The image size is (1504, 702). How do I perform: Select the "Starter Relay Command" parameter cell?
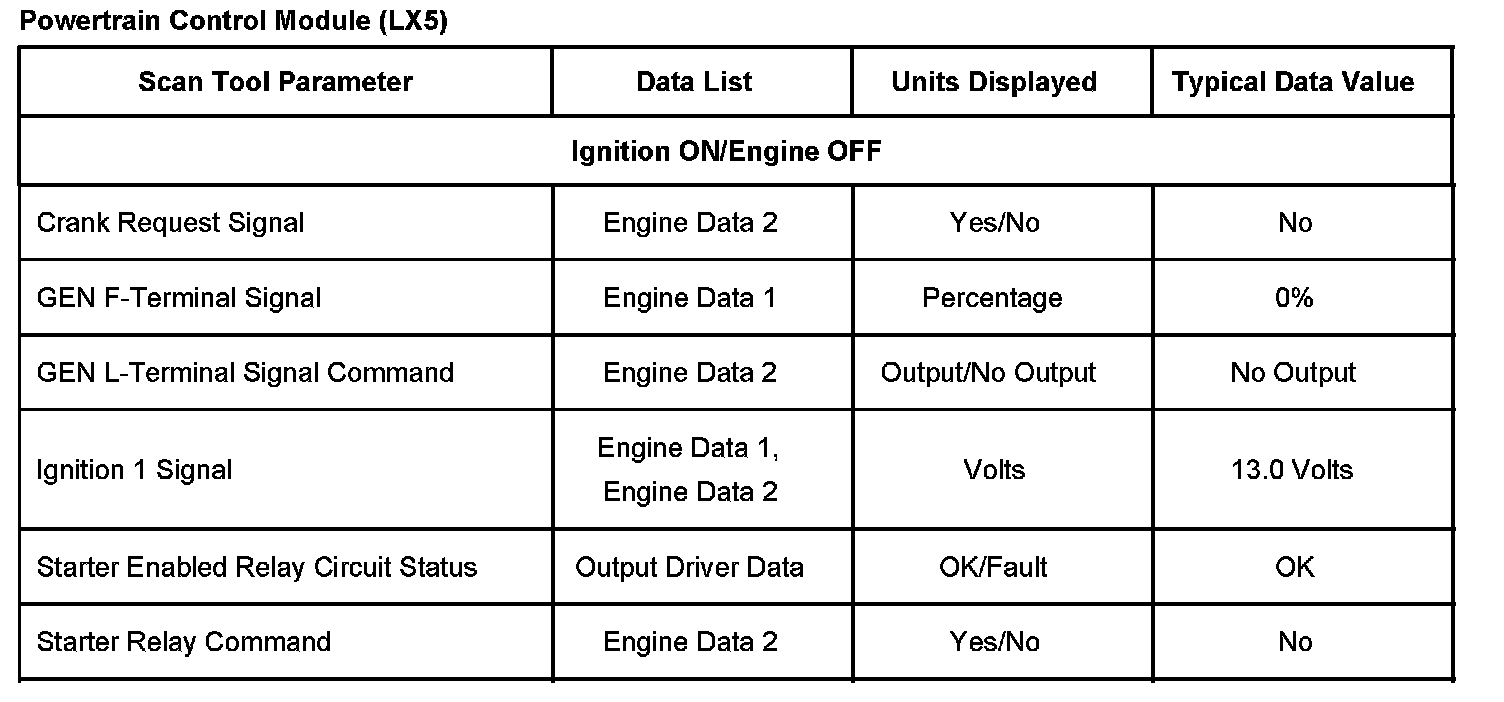coord(184,642)
